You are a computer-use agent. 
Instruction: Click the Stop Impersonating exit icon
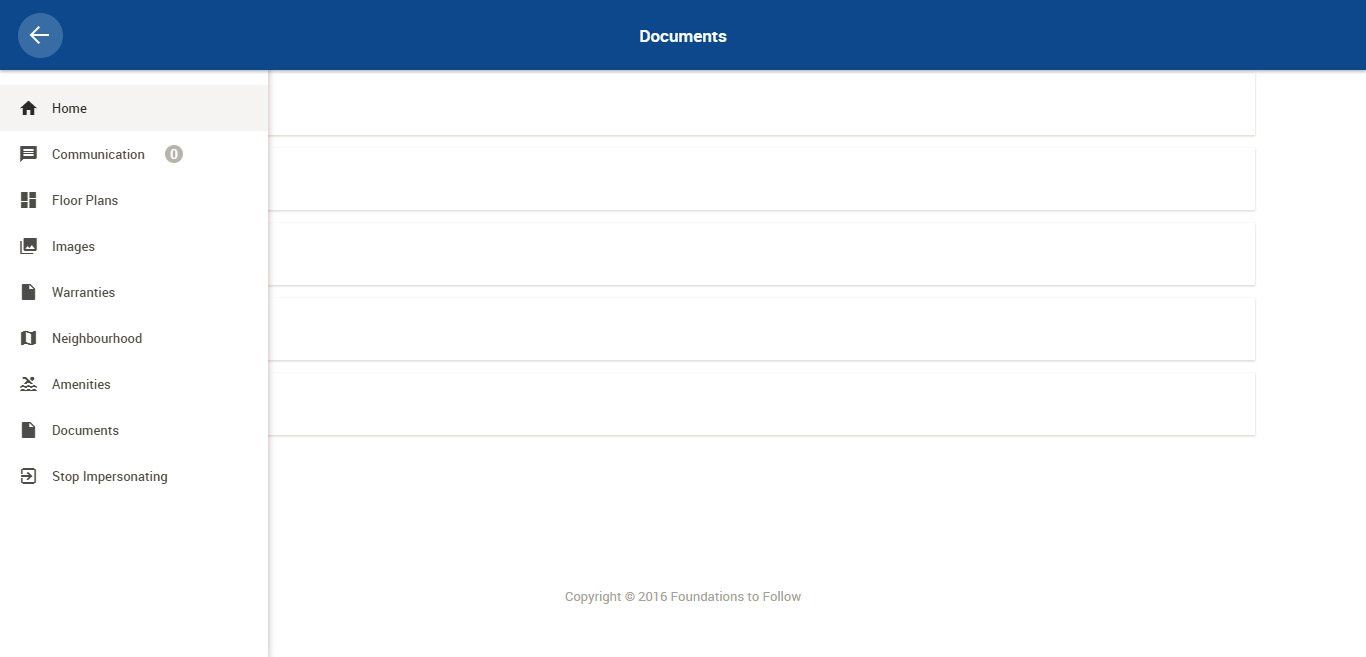29,476
